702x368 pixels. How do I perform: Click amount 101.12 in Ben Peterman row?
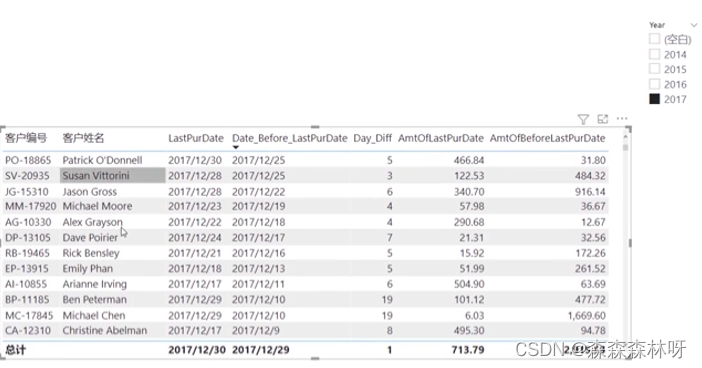[x=469, y=299]
